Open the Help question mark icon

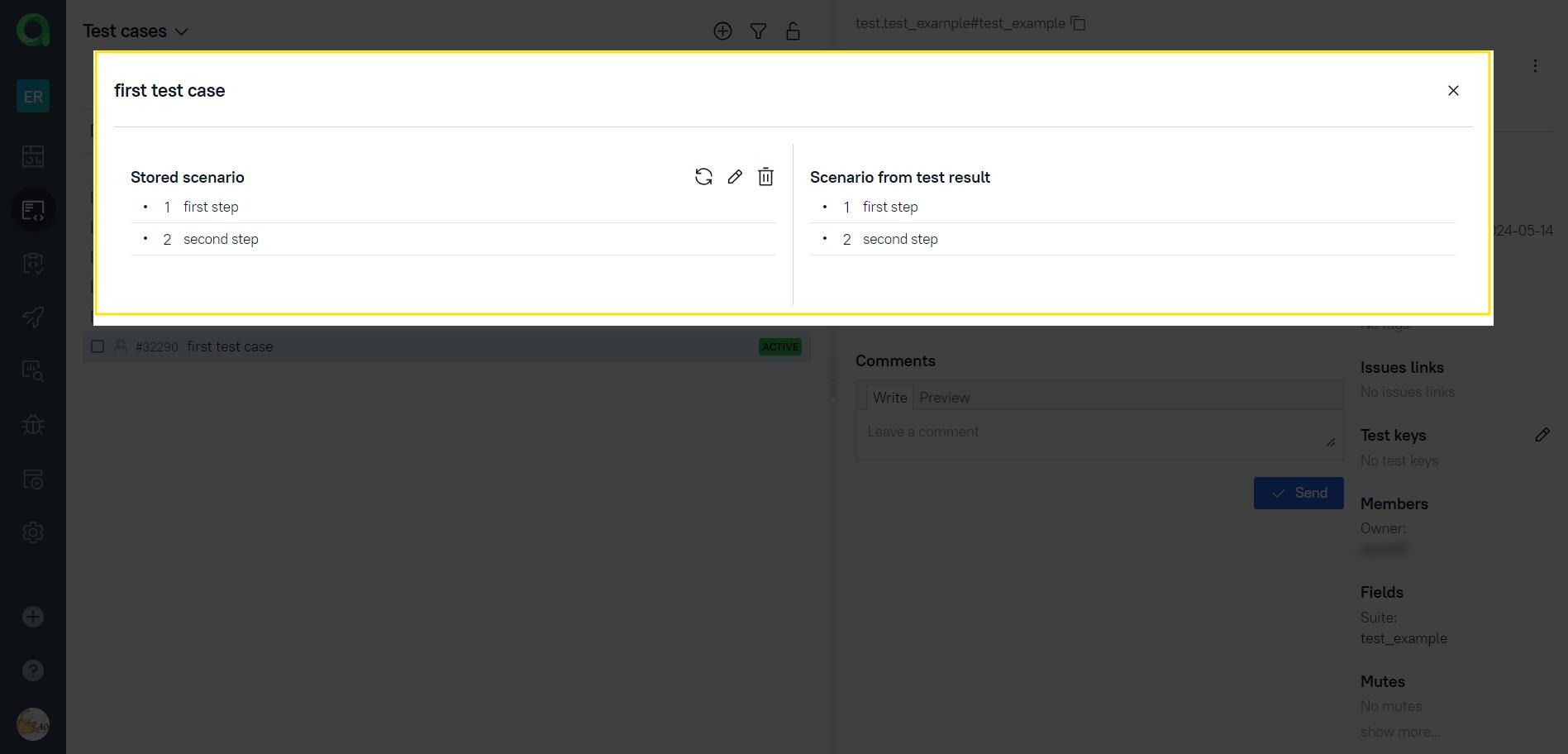(33, 670)
